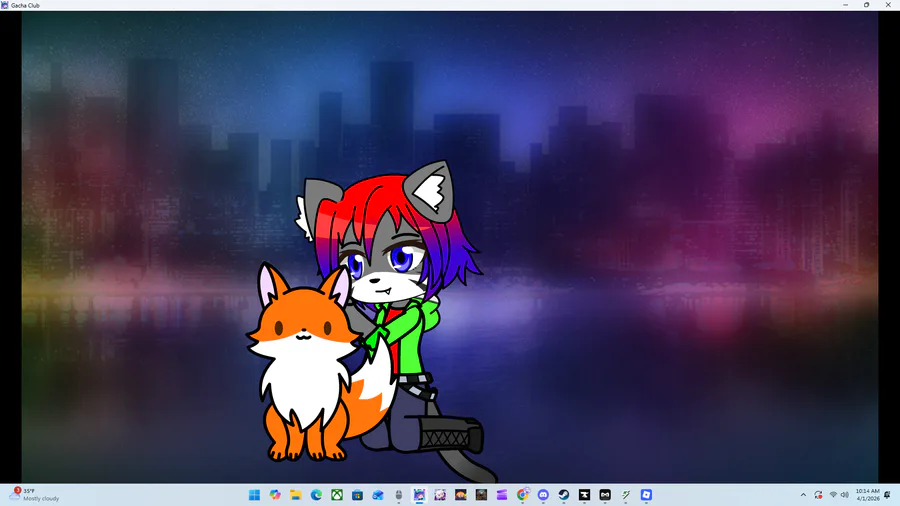The height and width of the screenshot is (506, 900).
Task: Open Microsoft Store from the taskbar
Action: [358, 495]
